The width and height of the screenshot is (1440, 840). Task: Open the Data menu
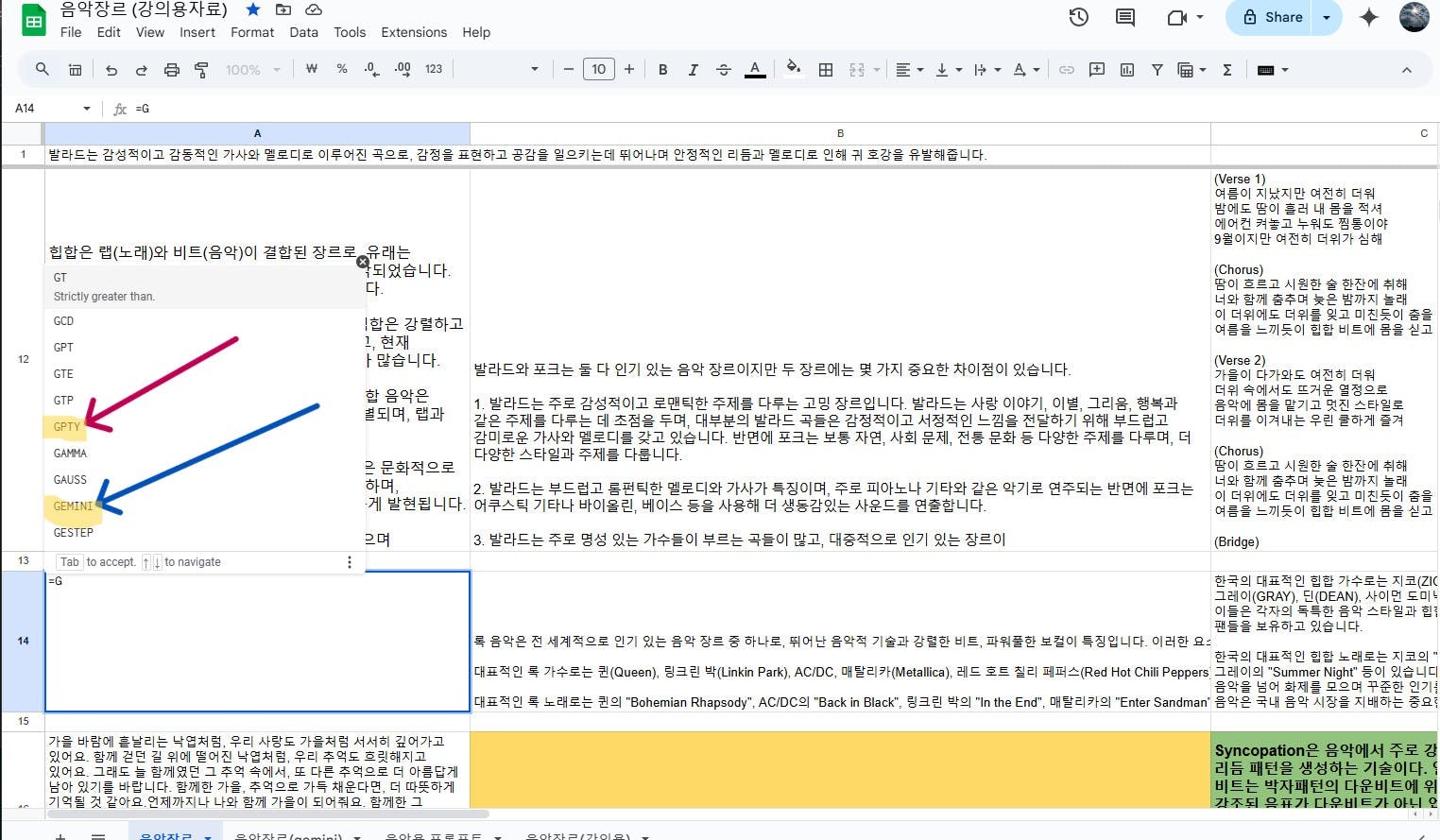[303, 32]
